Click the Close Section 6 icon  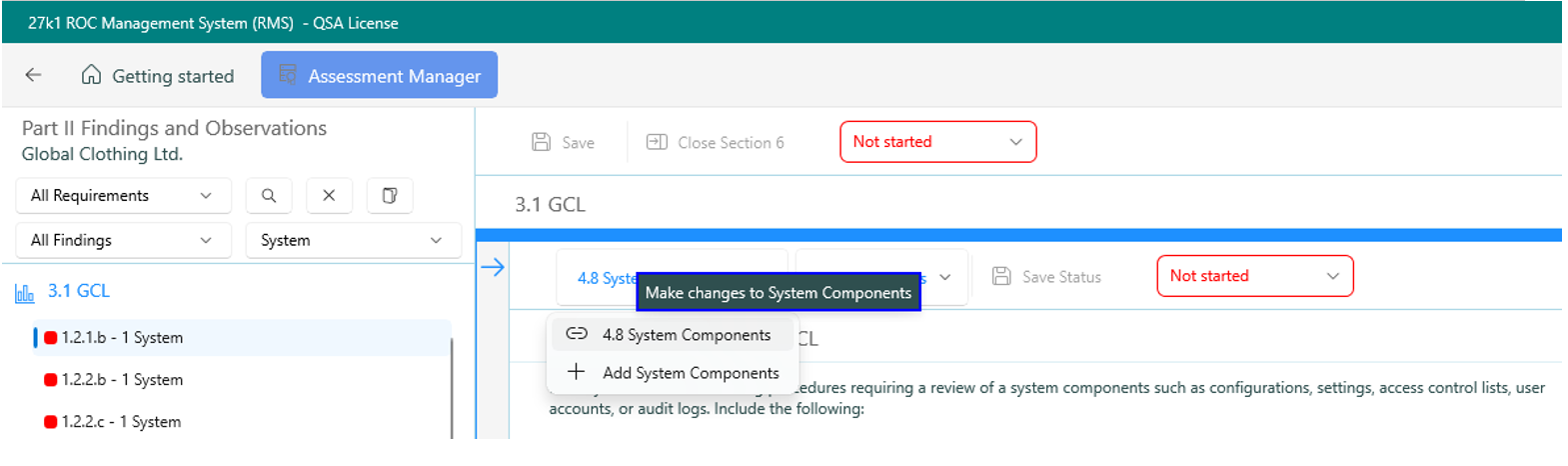pyautogui.click(x=657, y=142)
